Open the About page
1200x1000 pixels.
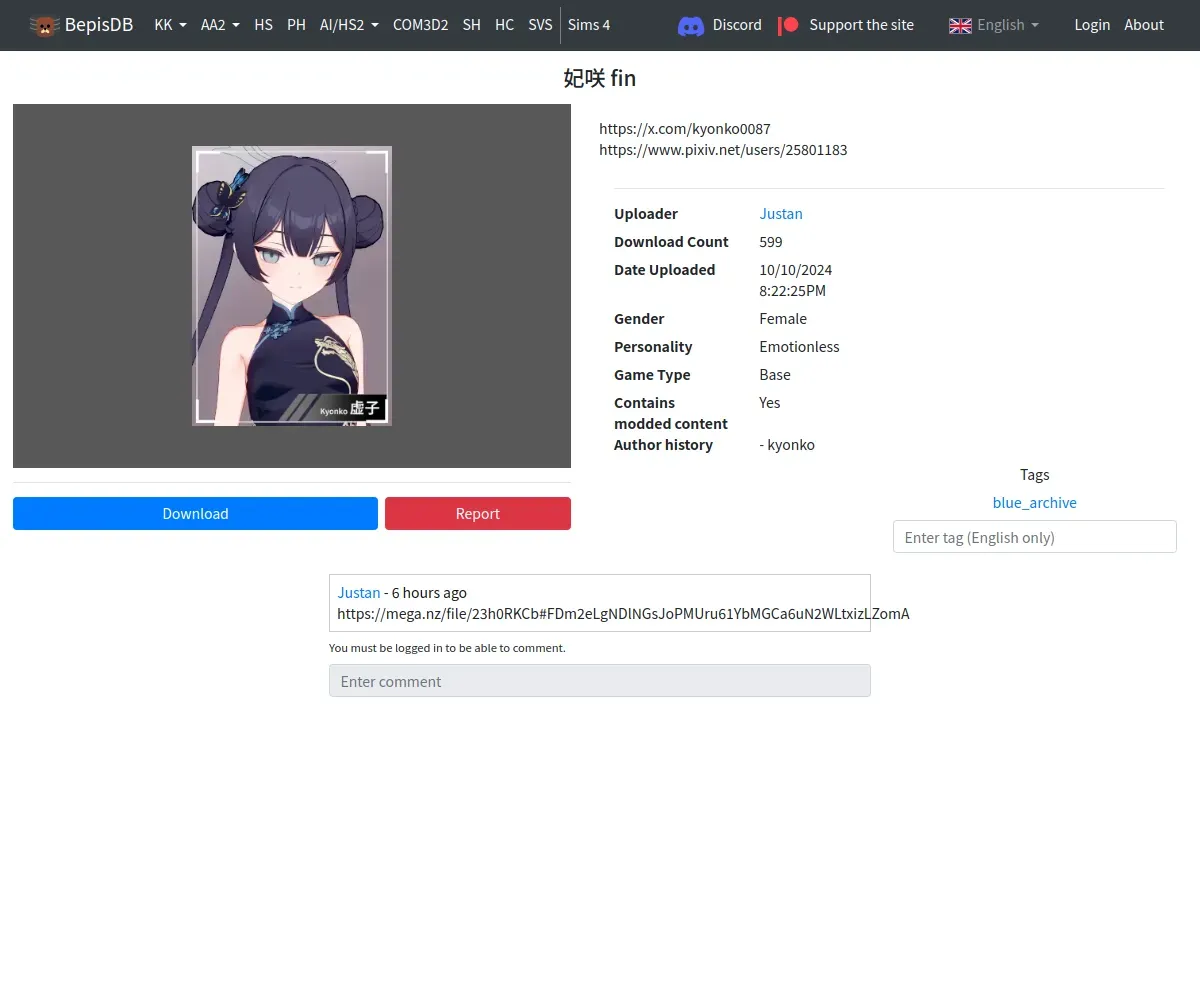click(x=1144, y=25)
